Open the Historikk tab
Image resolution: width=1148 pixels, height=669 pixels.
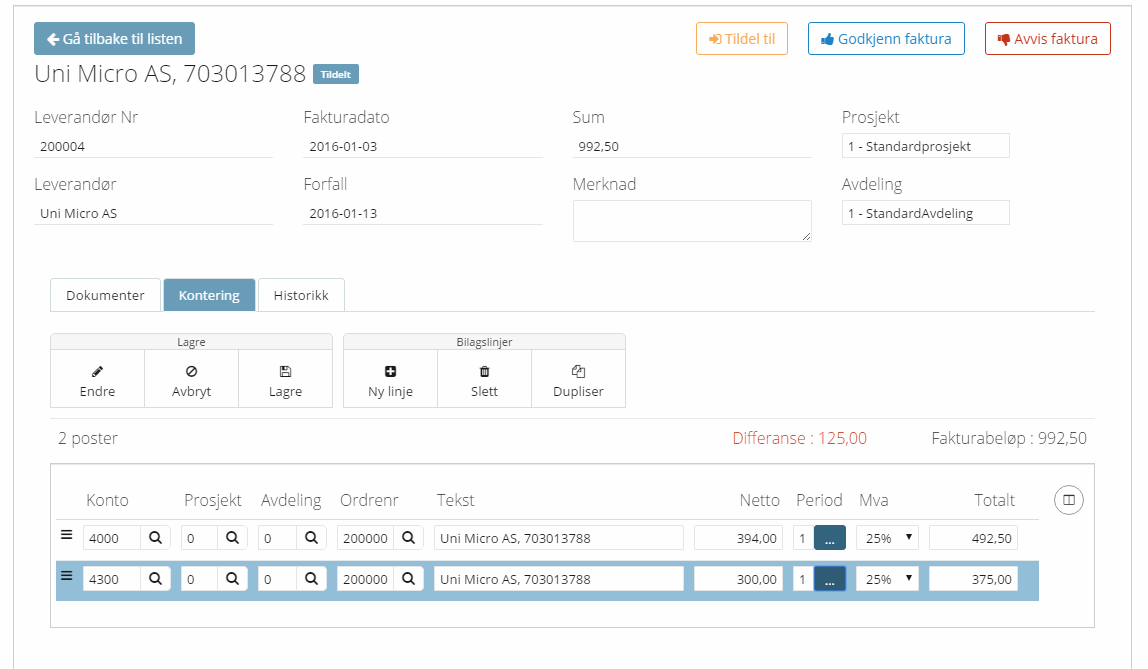point(301,295)
